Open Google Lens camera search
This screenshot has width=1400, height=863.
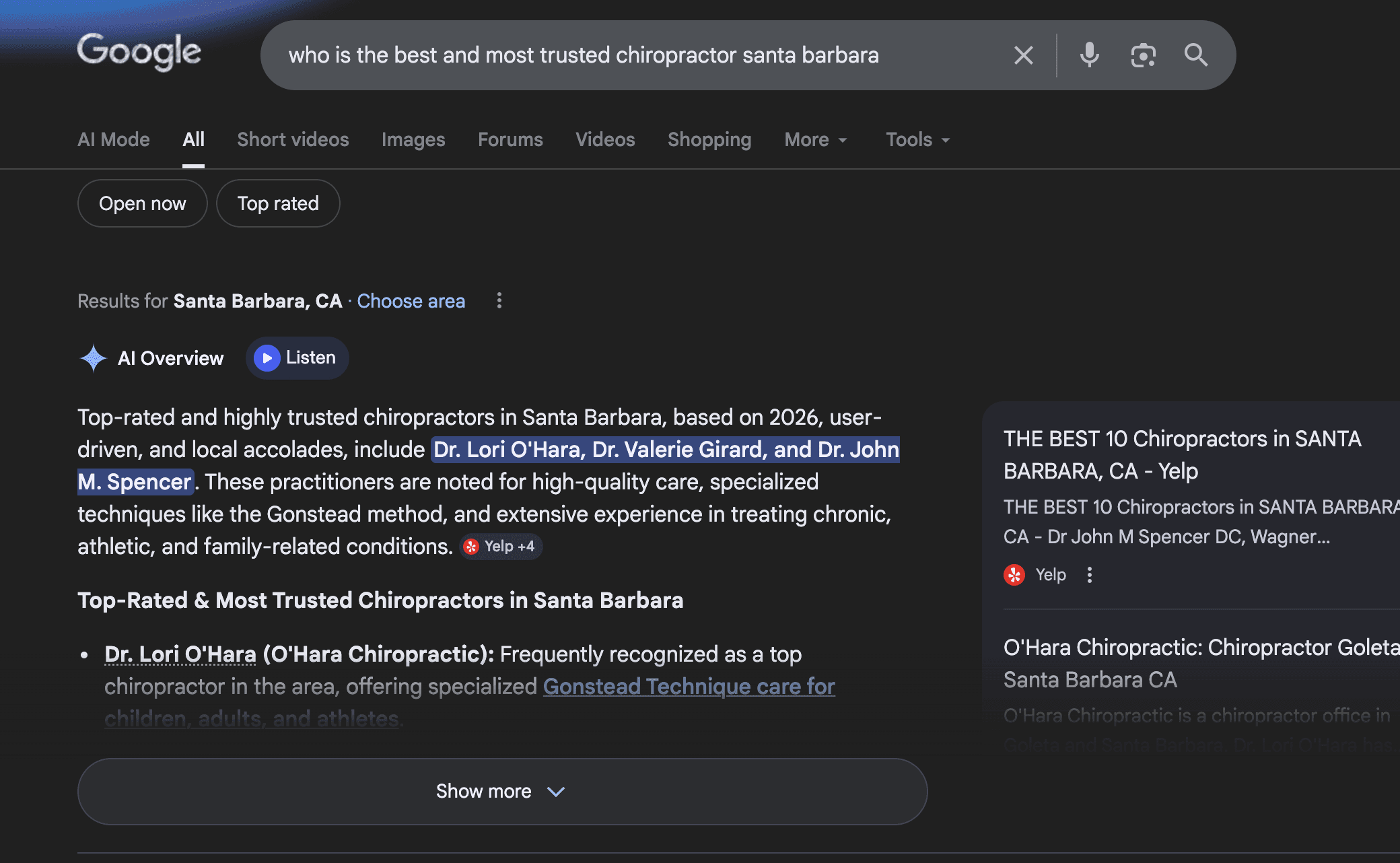click(1143, 55)
